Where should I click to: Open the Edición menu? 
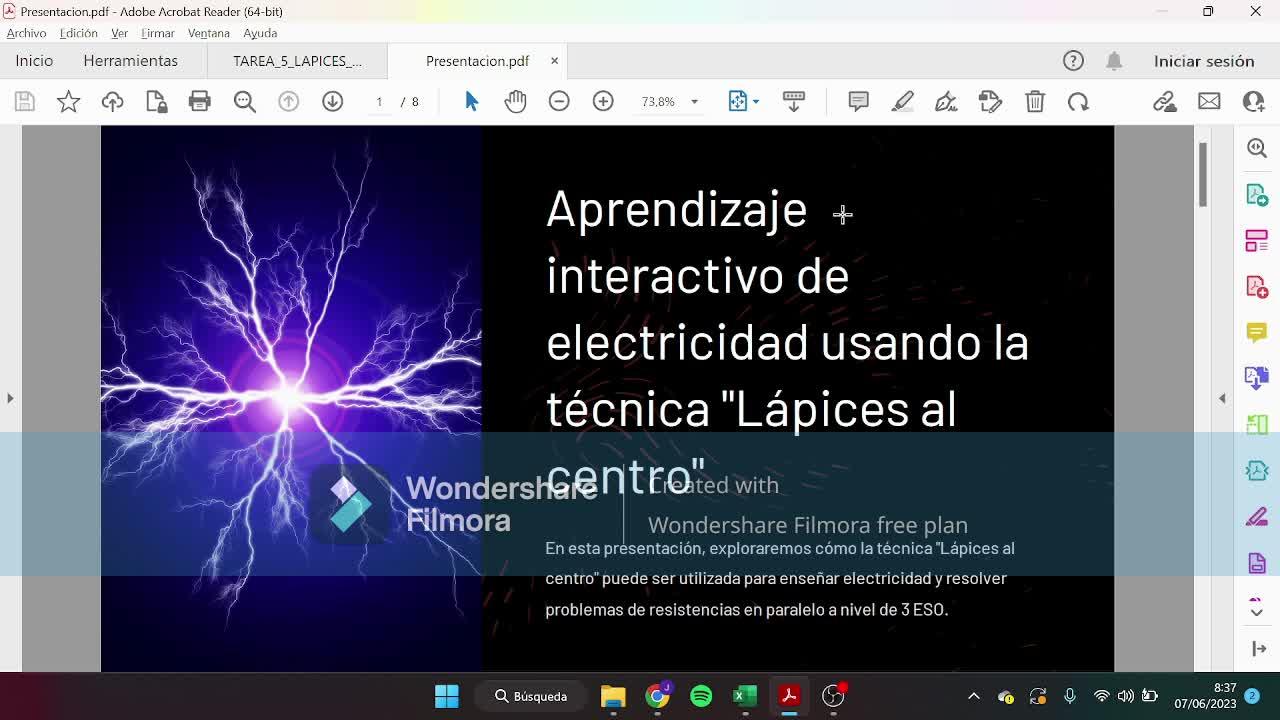(x=79, y=33)
